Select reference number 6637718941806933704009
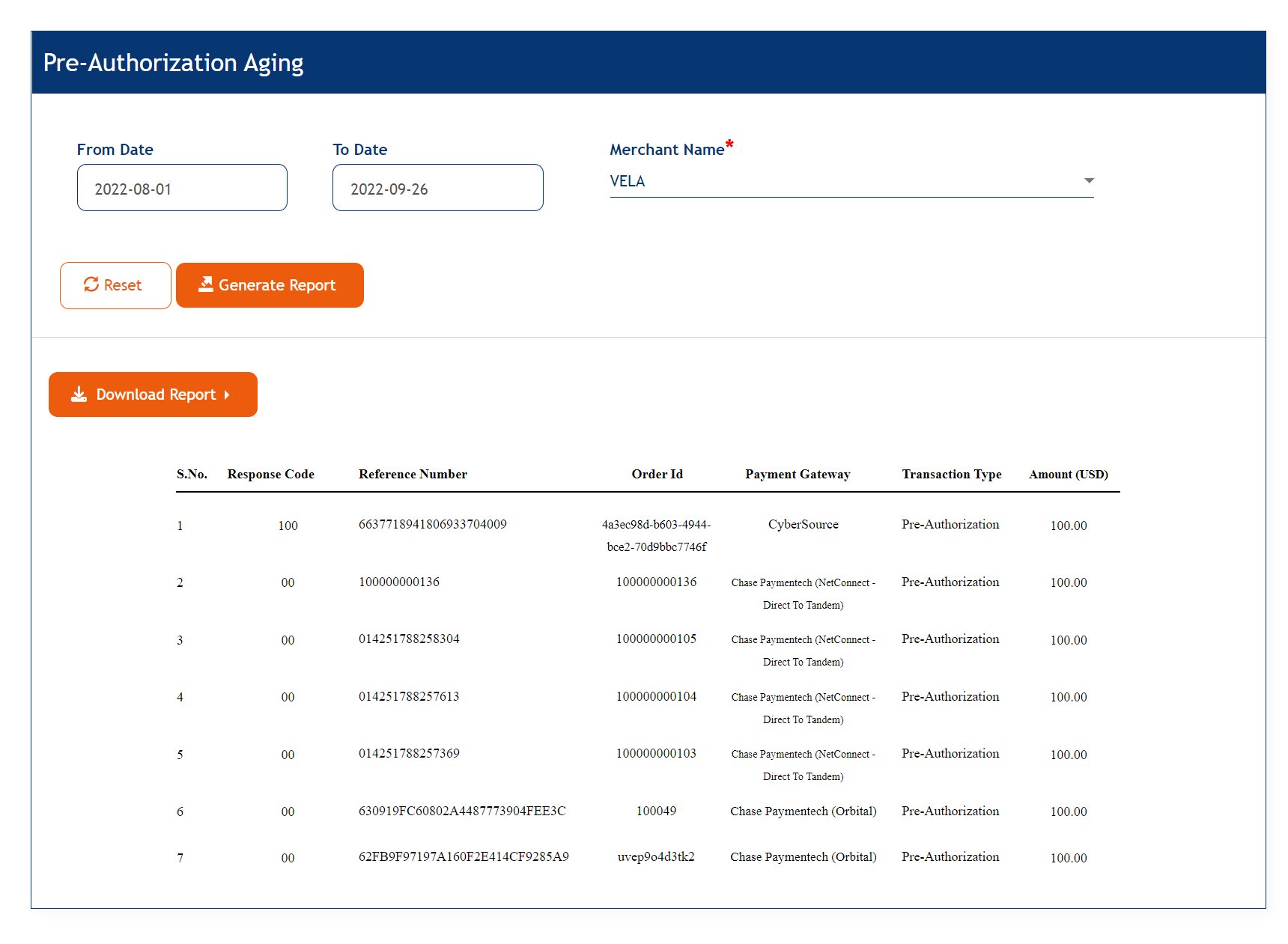 [432, 524]
